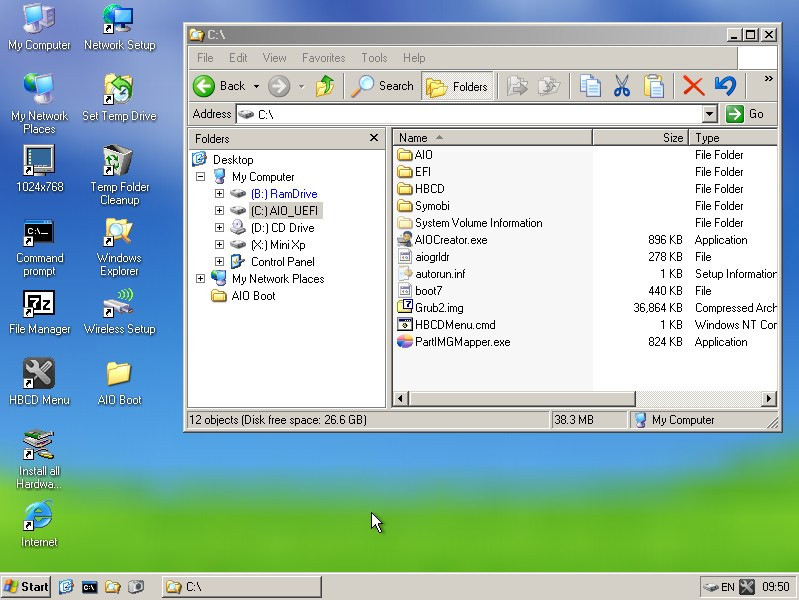Click the Forward navigation arrow
This screenshot has height=600, width=799.
click(x=279, y=86)
